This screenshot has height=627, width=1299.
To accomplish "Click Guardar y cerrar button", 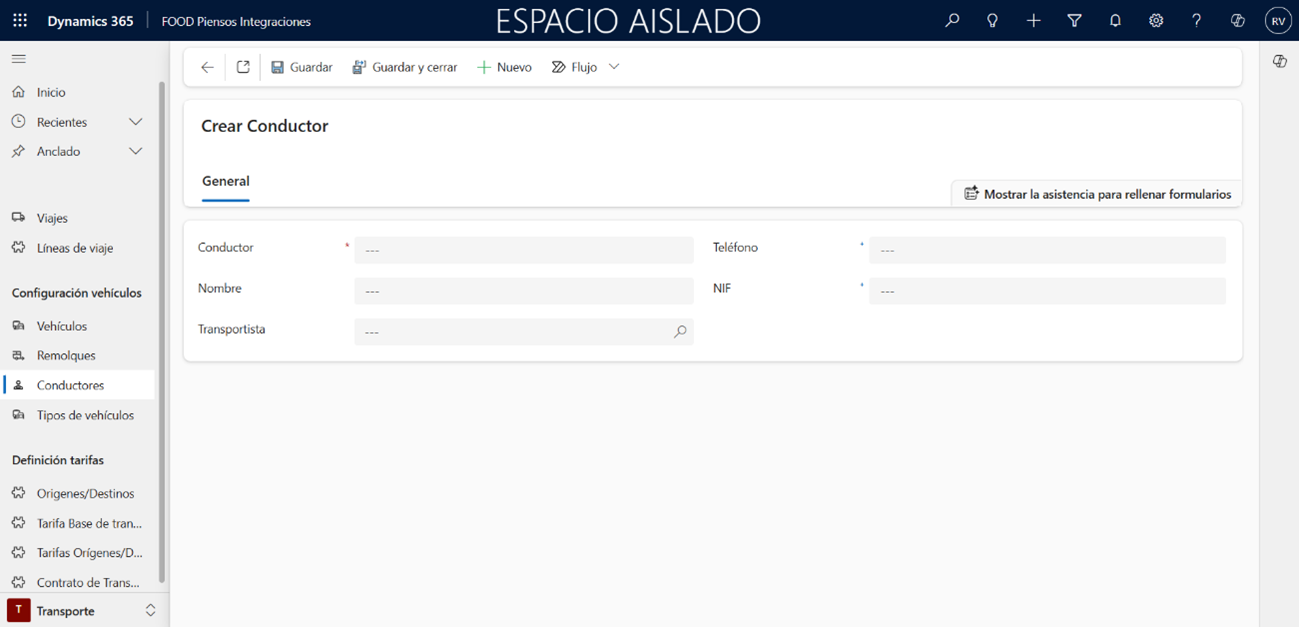I will [404, 67].
